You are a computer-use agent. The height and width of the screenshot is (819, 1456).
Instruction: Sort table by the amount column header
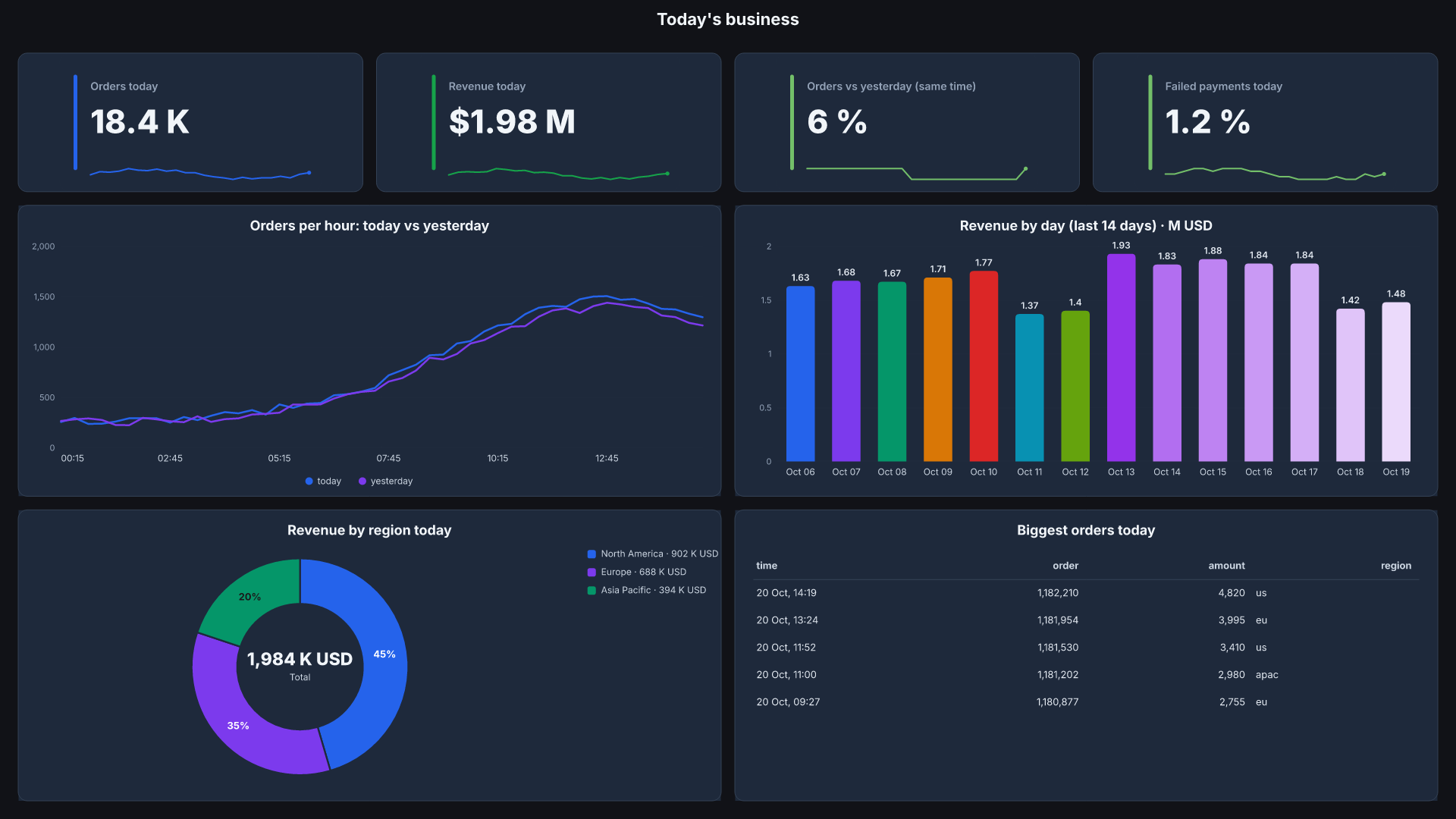1226,566
